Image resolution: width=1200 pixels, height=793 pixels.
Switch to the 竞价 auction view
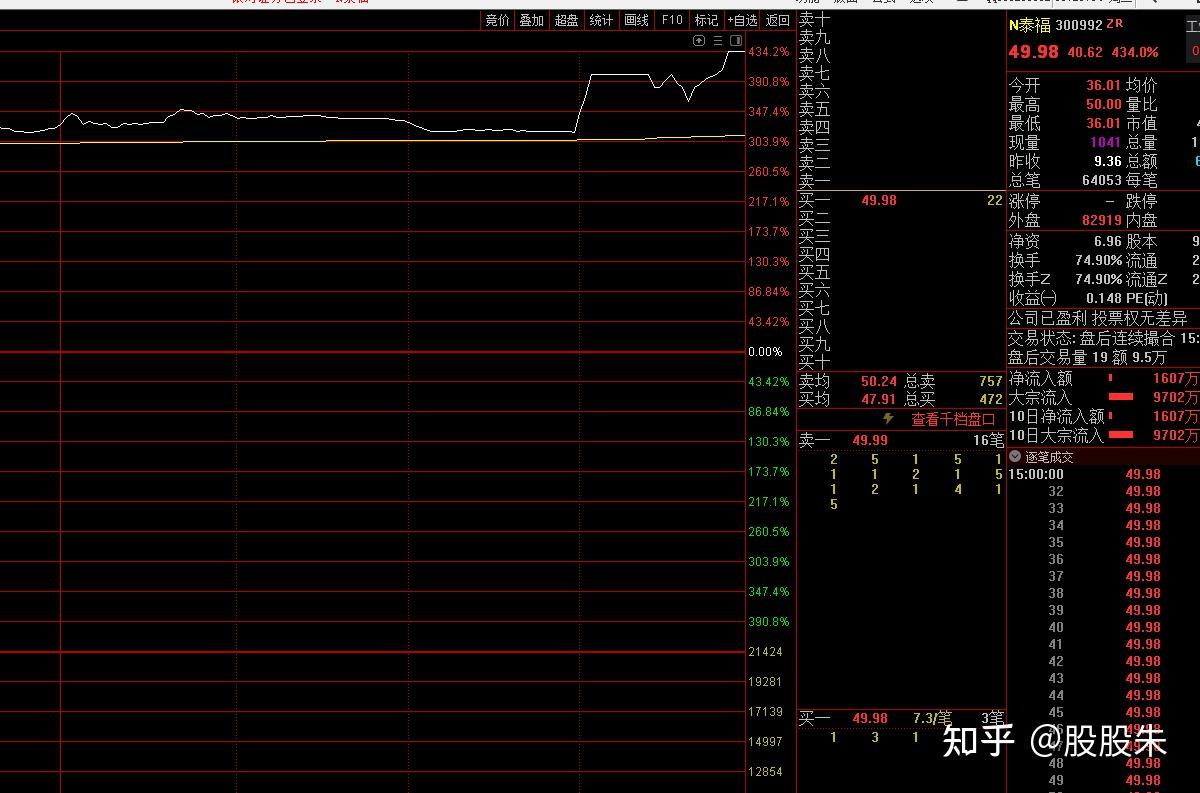(x=497, y=20)
